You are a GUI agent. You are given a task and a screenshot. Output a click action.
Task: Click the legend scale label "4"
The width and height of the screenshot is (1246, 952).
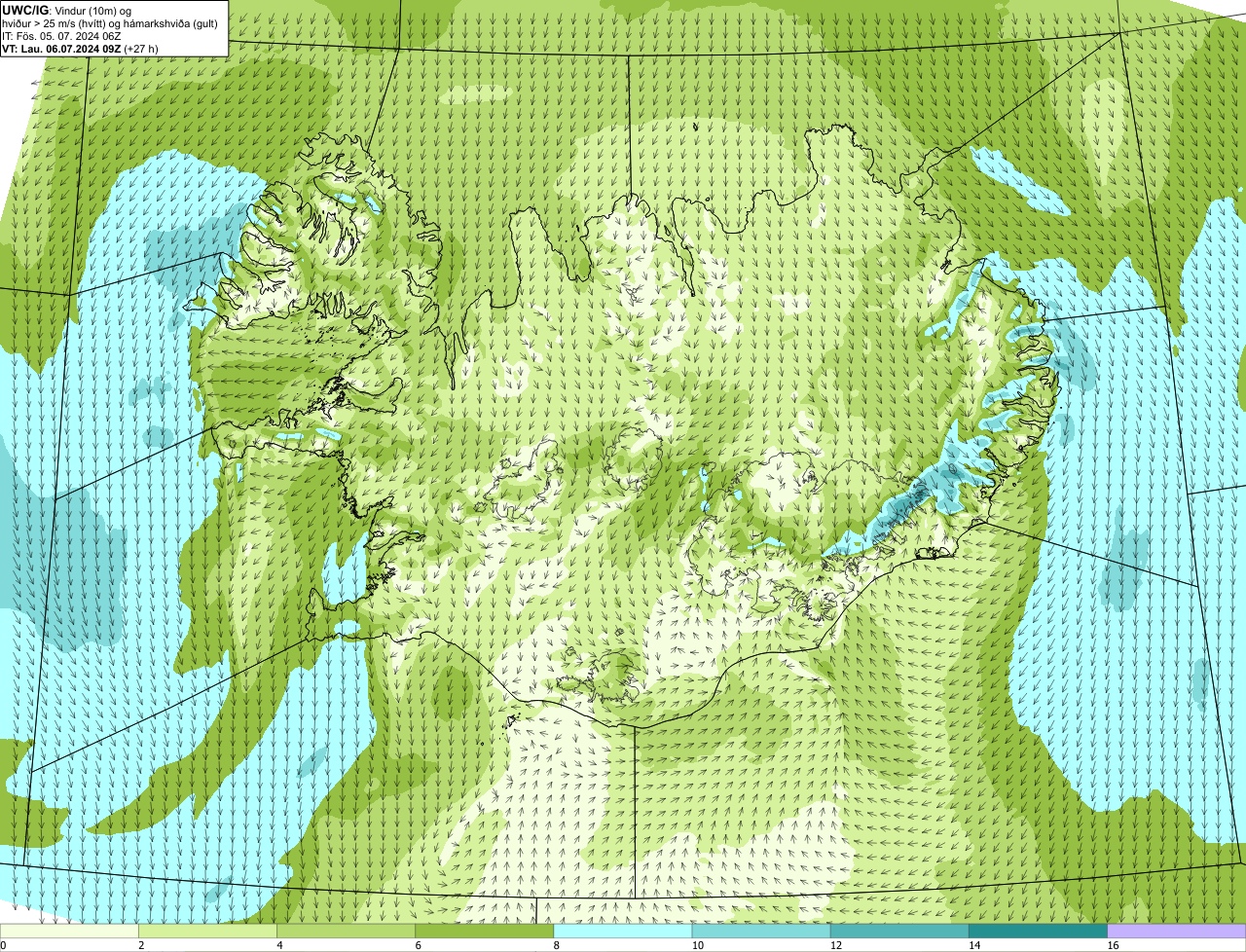point(279,945)
